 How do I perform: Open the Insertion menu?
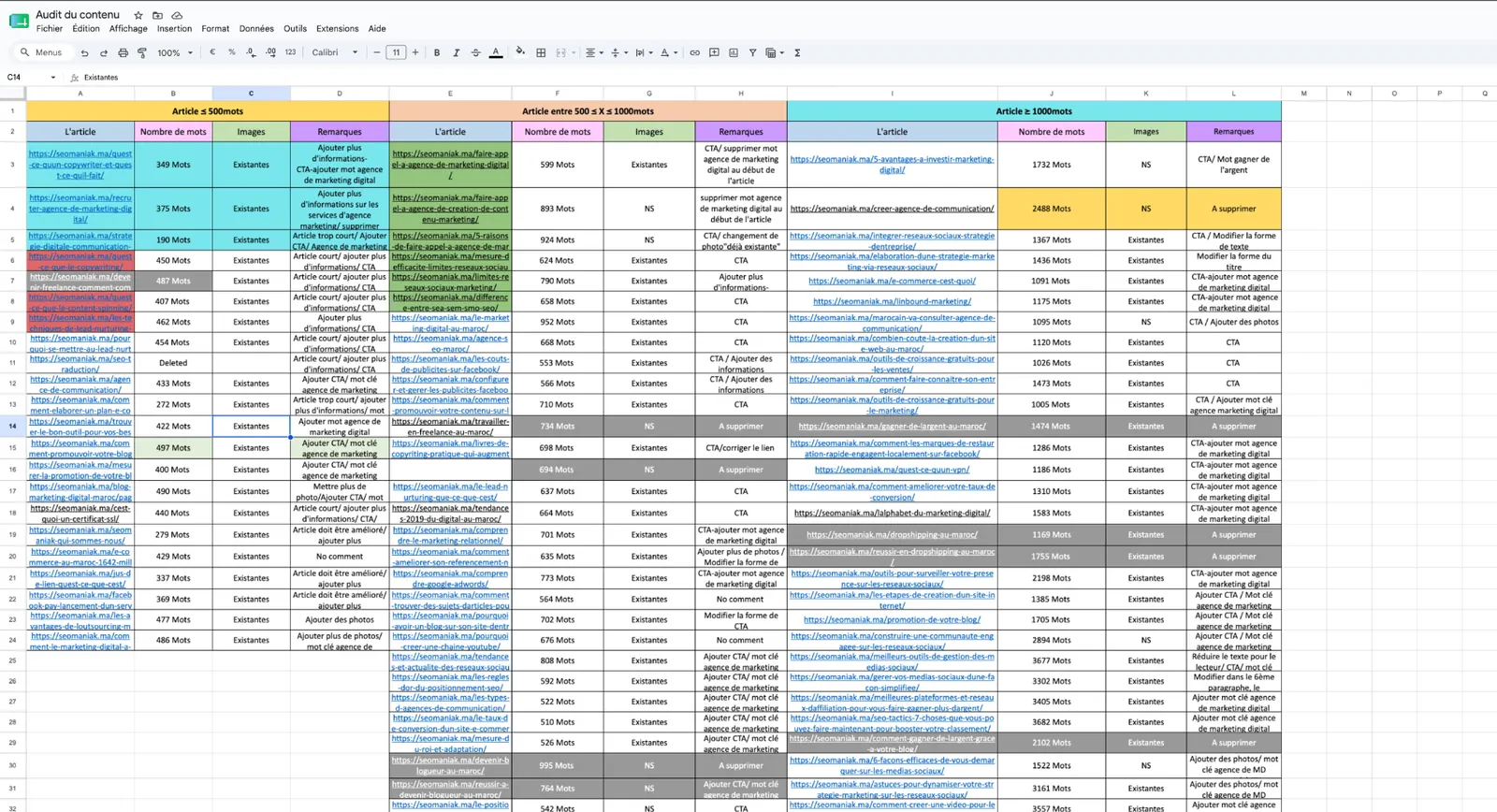(174, 29)
